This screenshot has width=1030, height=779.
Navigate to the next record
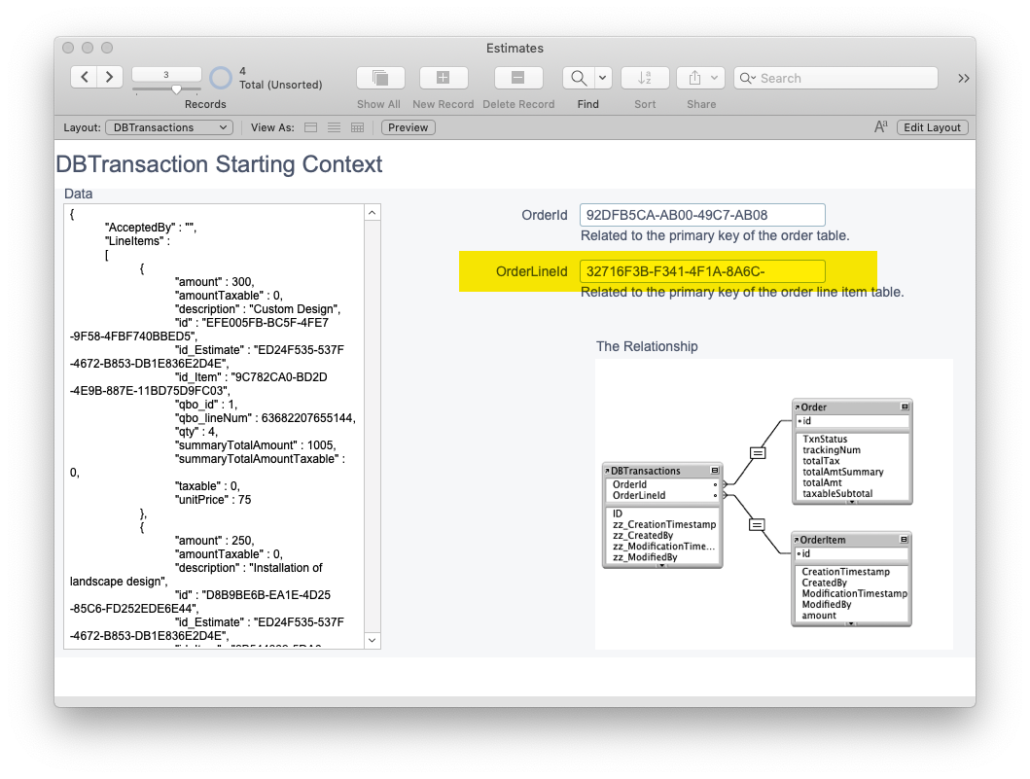(x=109, y=76)
